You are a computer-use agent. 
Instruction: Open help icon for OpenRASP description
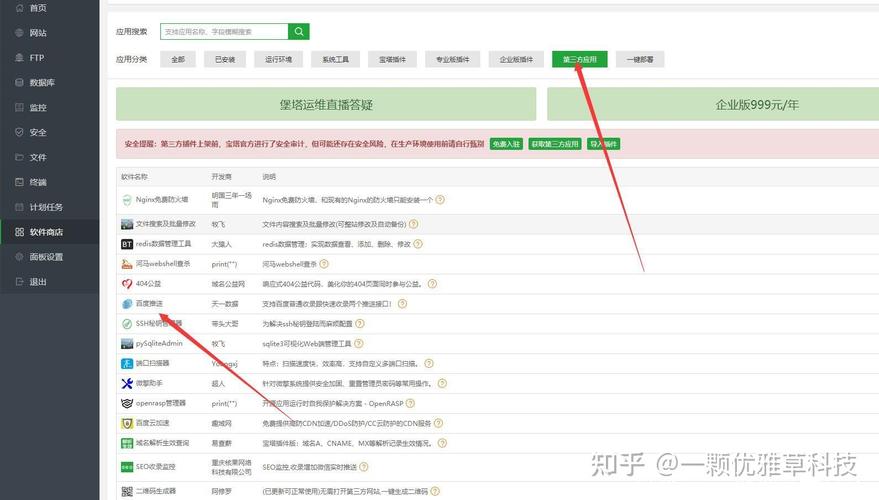(410, 404)
